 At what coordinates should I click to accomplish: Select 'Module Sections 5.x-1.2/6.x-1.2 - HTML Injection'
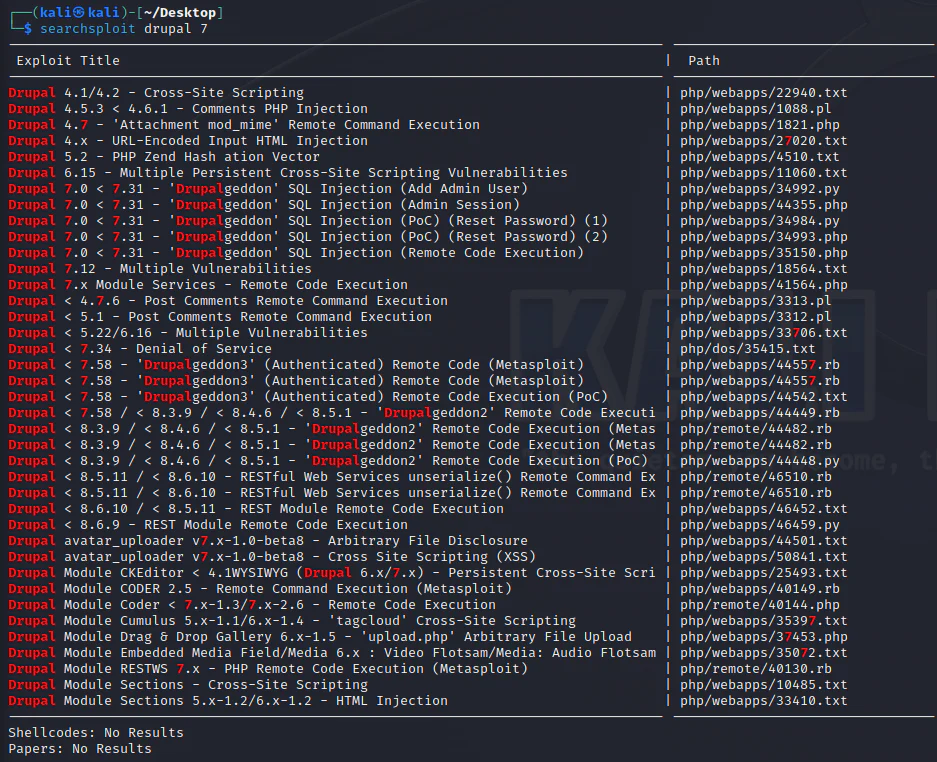click(228, 701)
